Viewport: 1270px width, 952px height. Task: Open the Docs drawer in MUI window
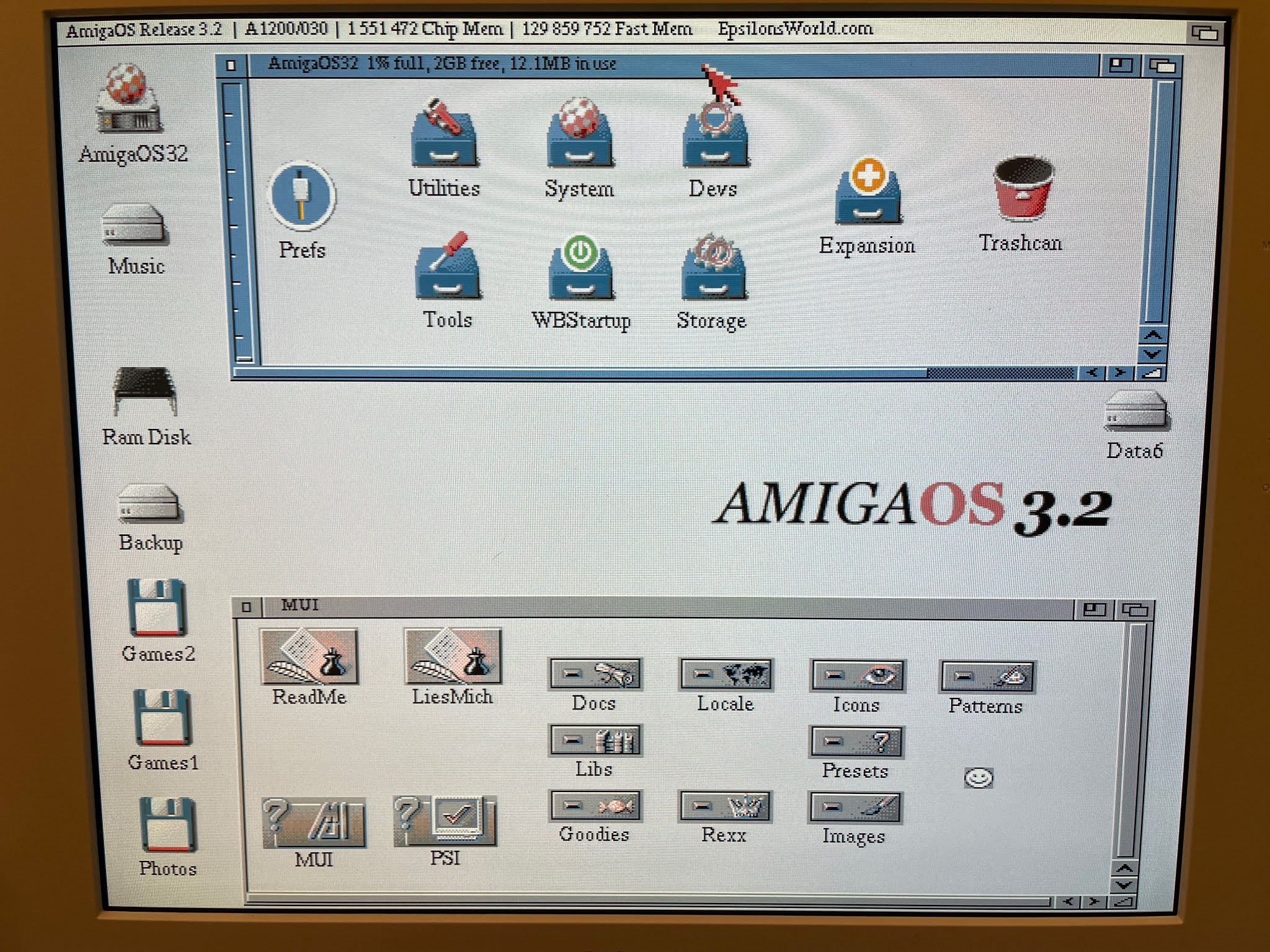[595, 674]
